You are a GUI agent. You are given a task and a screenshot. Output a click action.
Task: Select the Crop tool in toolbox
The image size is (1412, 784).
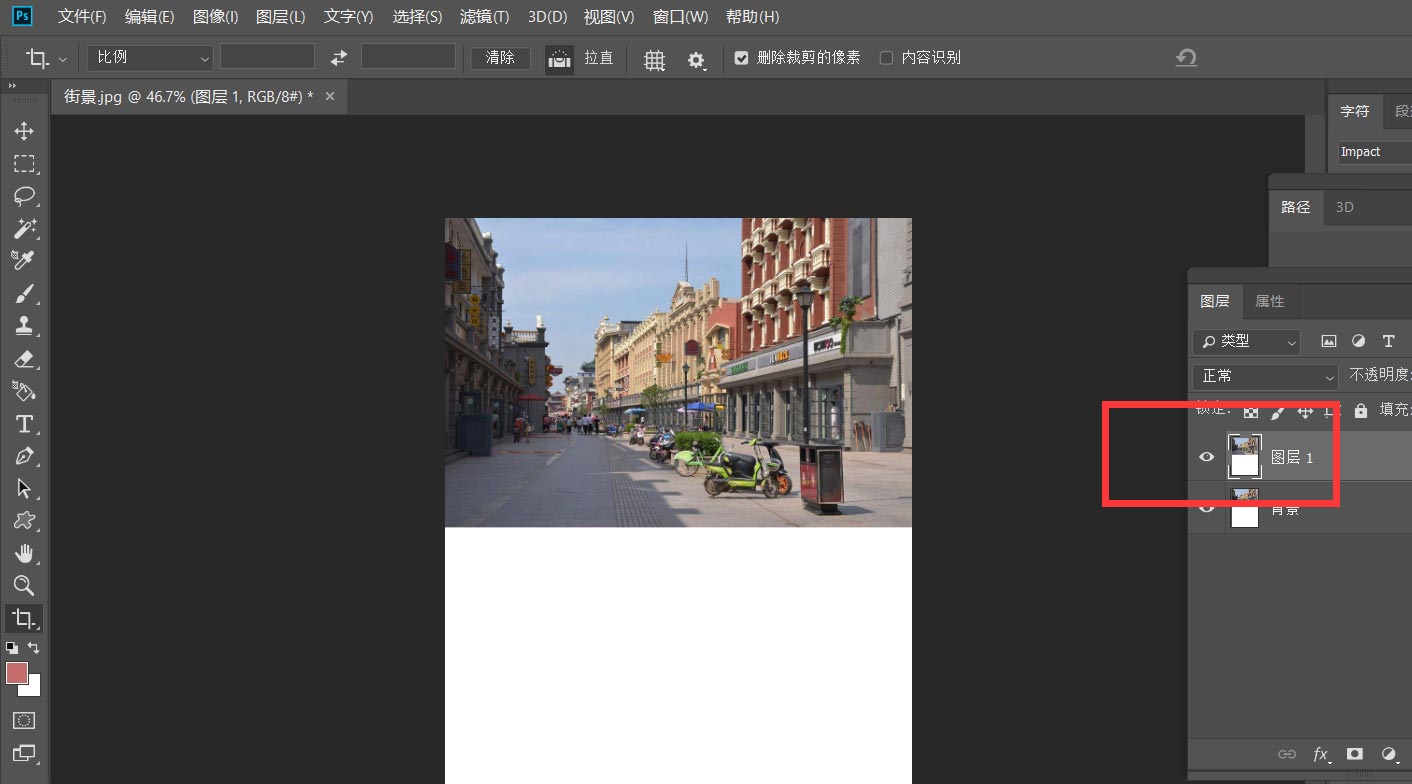pyautogui.click(x=24, y=618)
